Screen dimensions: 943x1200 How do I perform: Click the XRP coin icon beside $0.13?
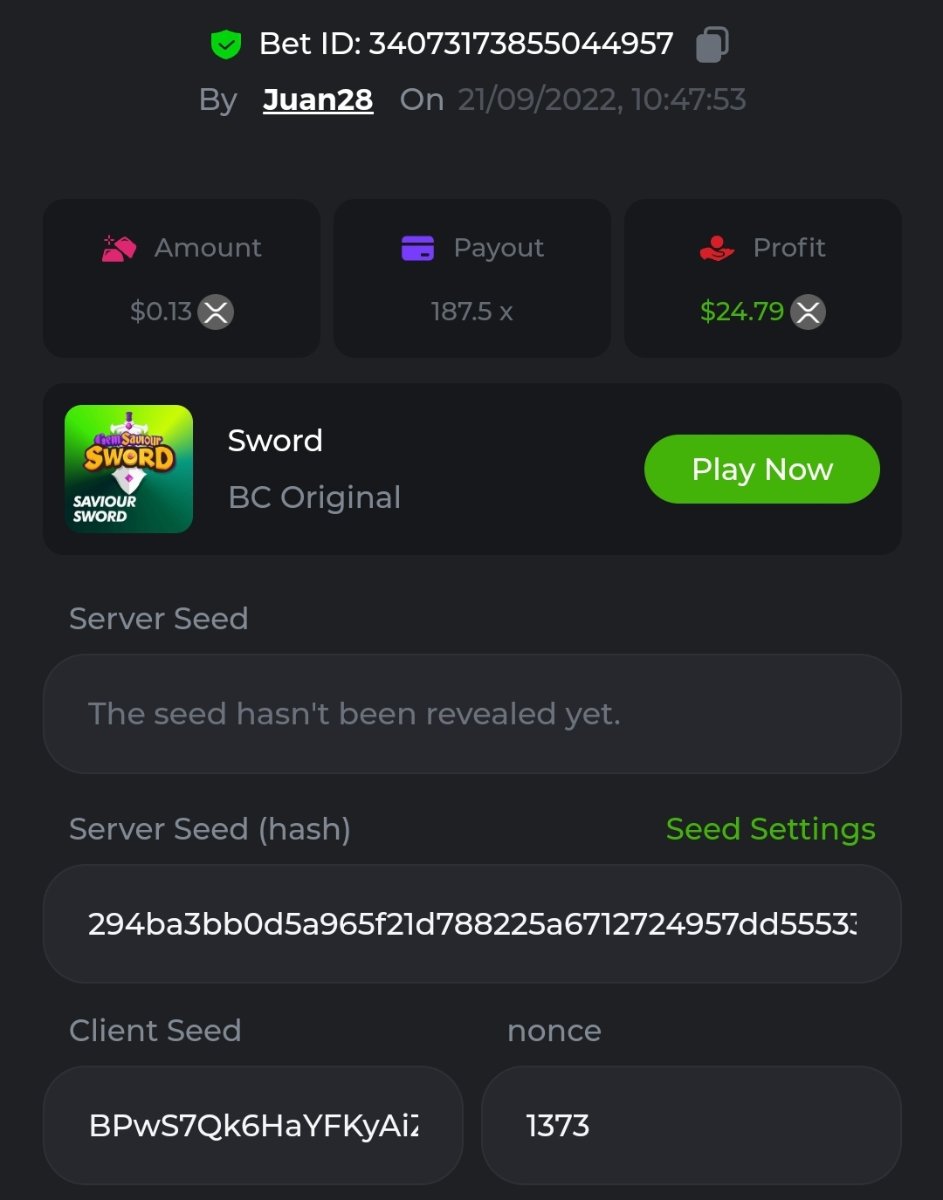(216, 312)
